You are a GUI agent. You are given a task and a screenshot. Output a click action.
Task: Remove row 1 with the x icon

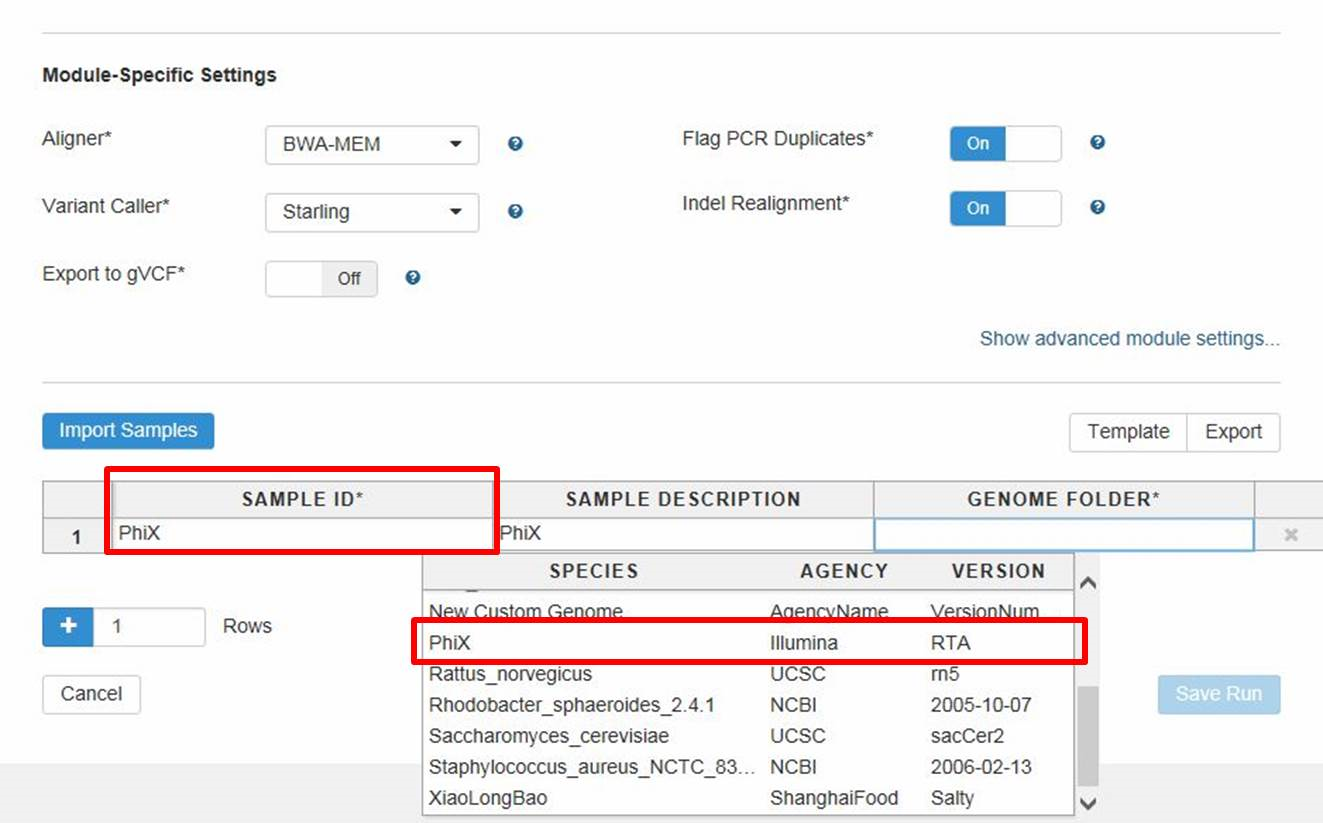(1291, 535)
